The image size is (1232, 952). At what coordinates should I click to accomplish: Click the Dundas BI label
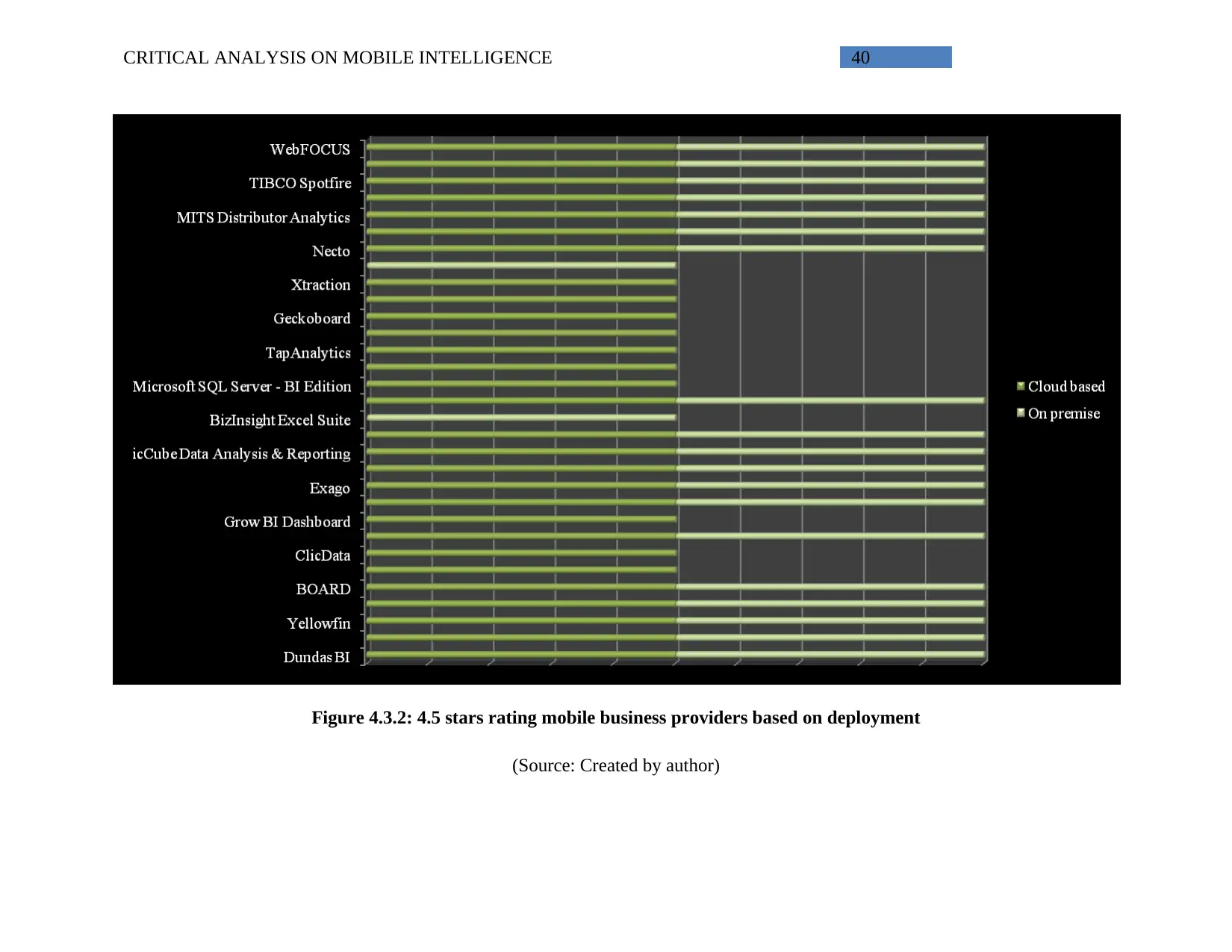[317, 657]
